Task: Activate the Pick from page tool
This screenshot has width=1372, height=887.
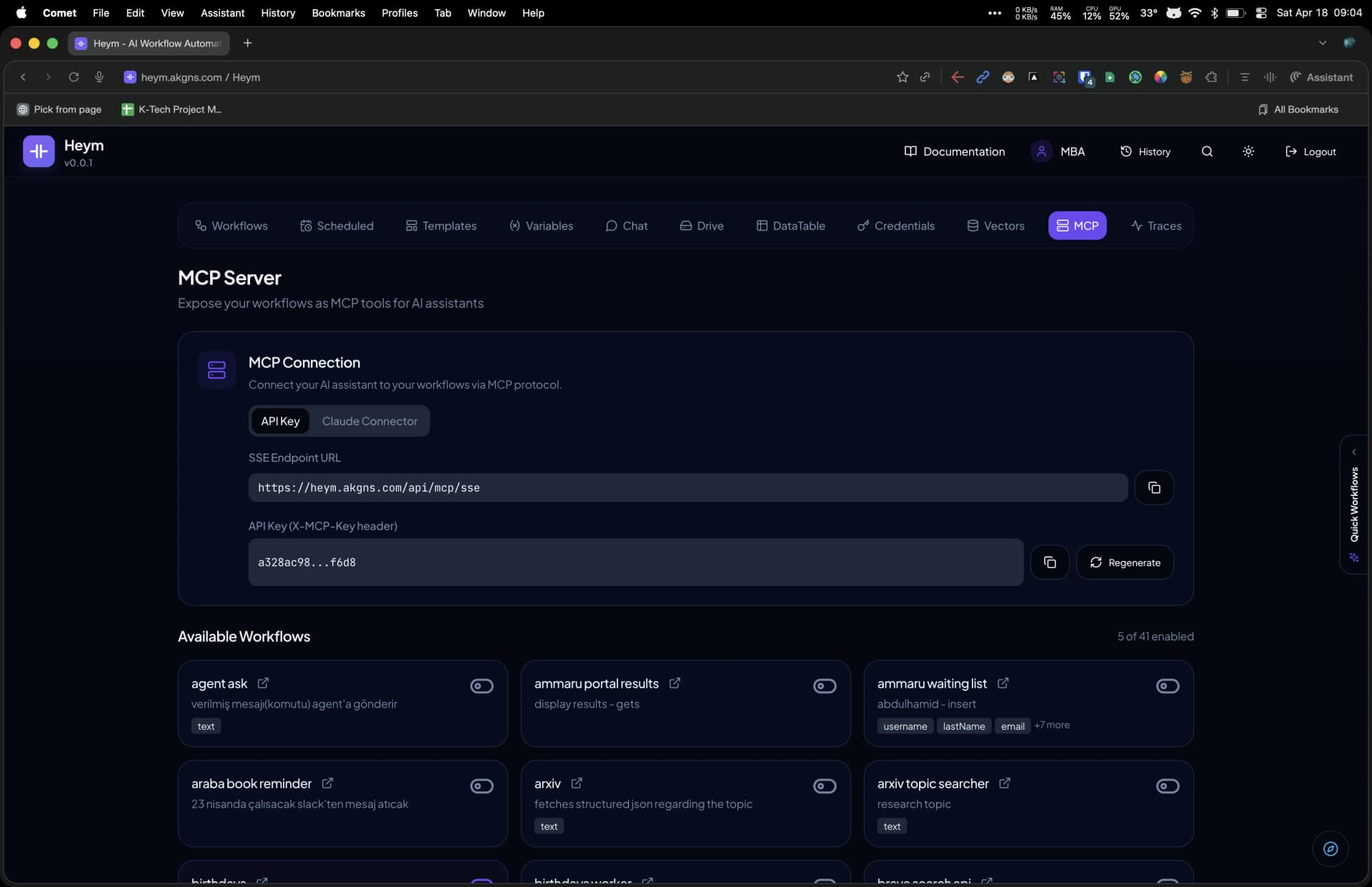Action: 60,109
